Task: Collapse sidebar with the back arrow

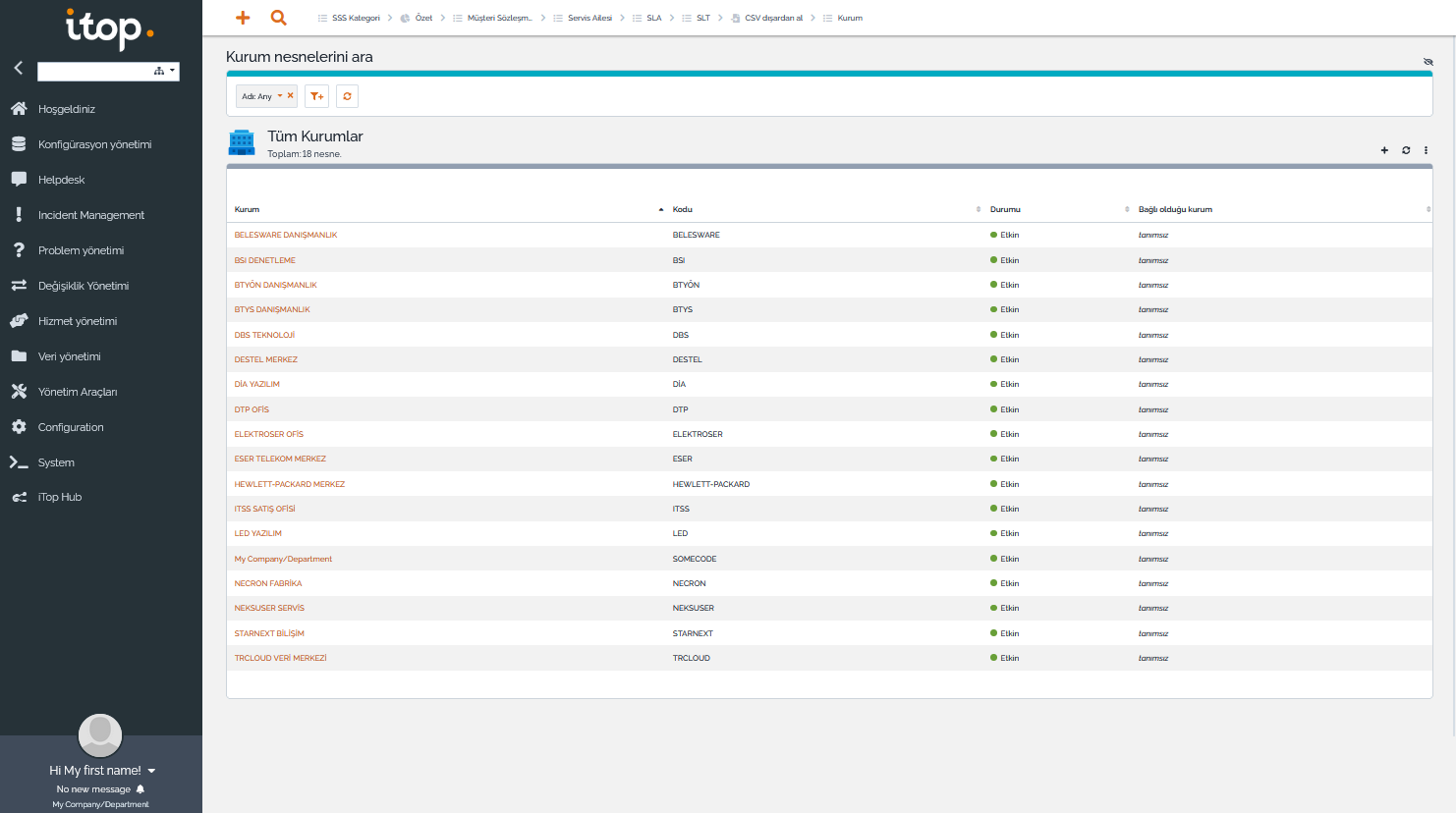Action: (18, 68)
